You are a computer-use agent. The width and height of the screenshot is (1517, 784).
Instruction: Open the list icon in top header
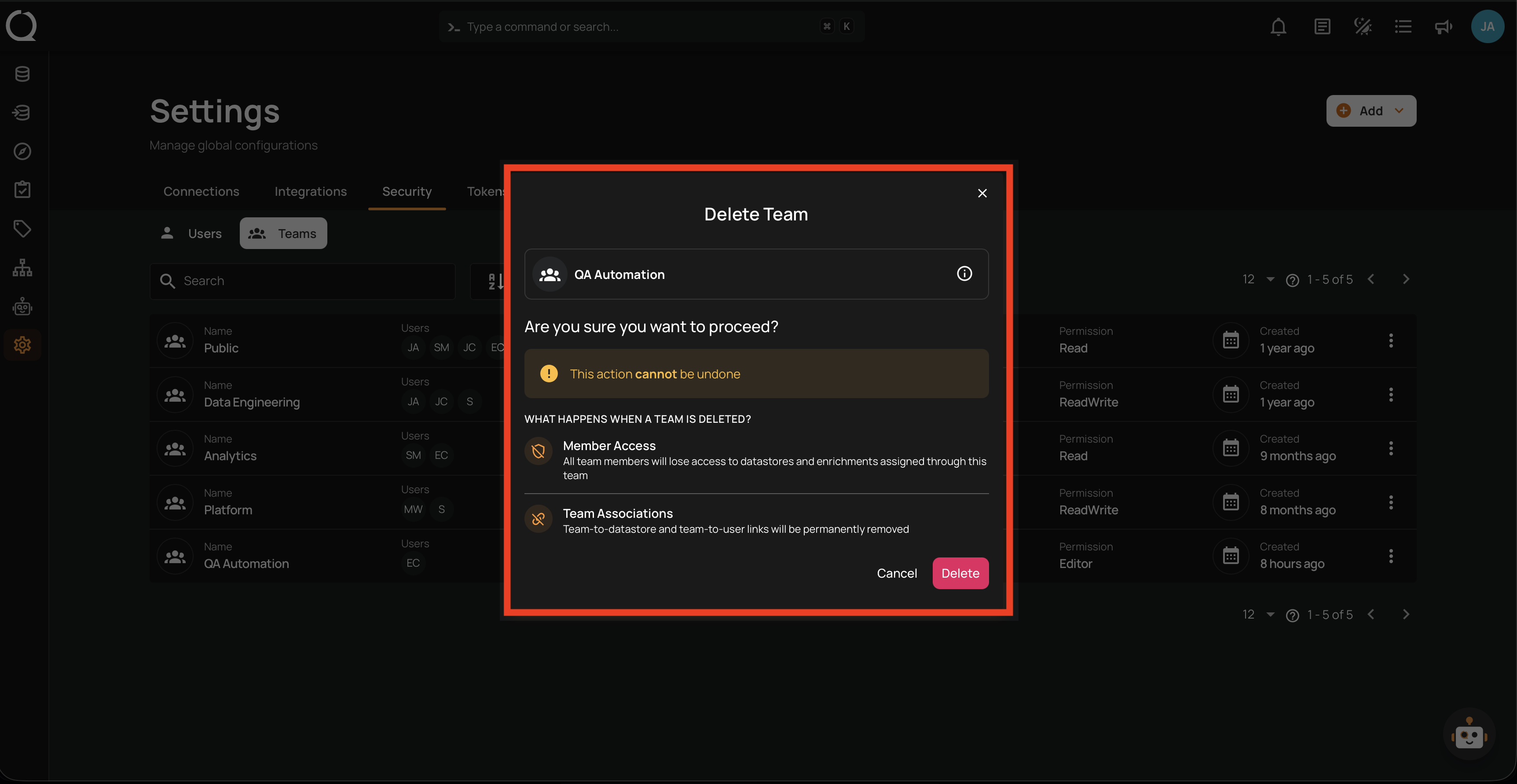click(1403, 26)
